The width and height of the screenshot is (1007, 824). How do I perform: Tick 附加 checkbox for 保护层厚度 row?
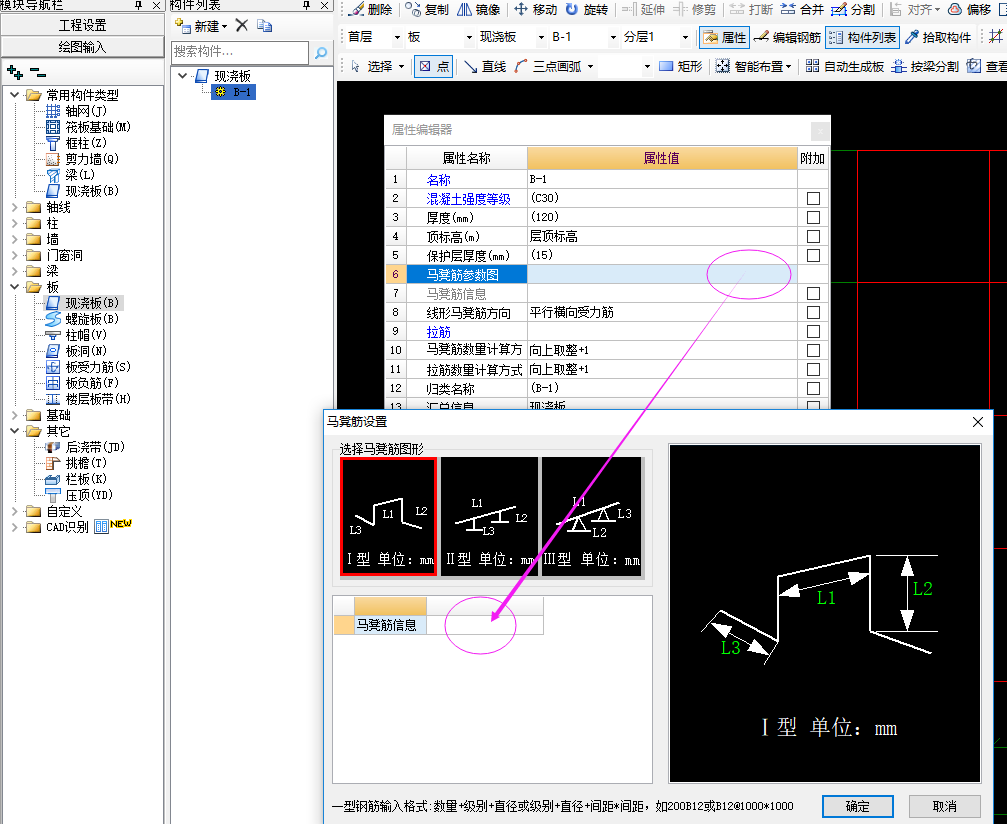click(x=813, y=256)
